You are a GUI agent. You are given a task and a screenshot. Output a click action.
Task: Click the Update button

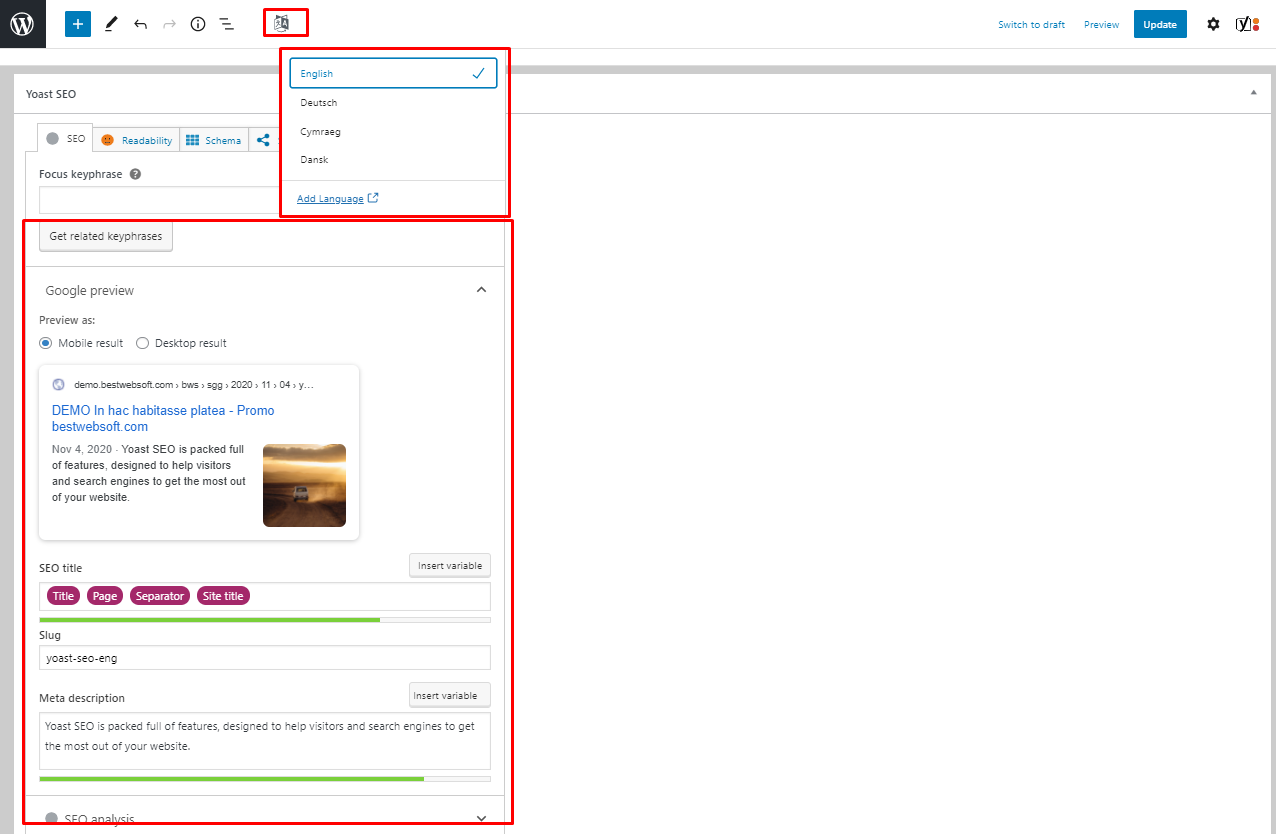point(1160,24)
